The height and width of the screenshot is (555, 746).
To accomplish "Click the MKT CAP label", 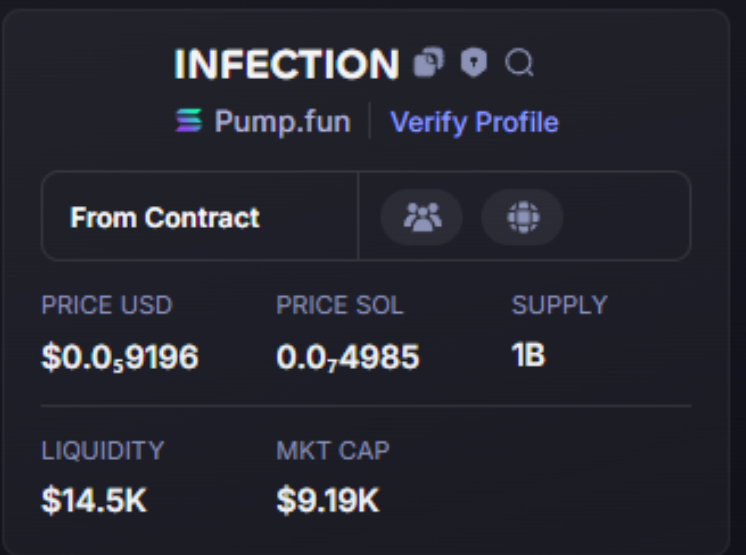I will 333,450.
